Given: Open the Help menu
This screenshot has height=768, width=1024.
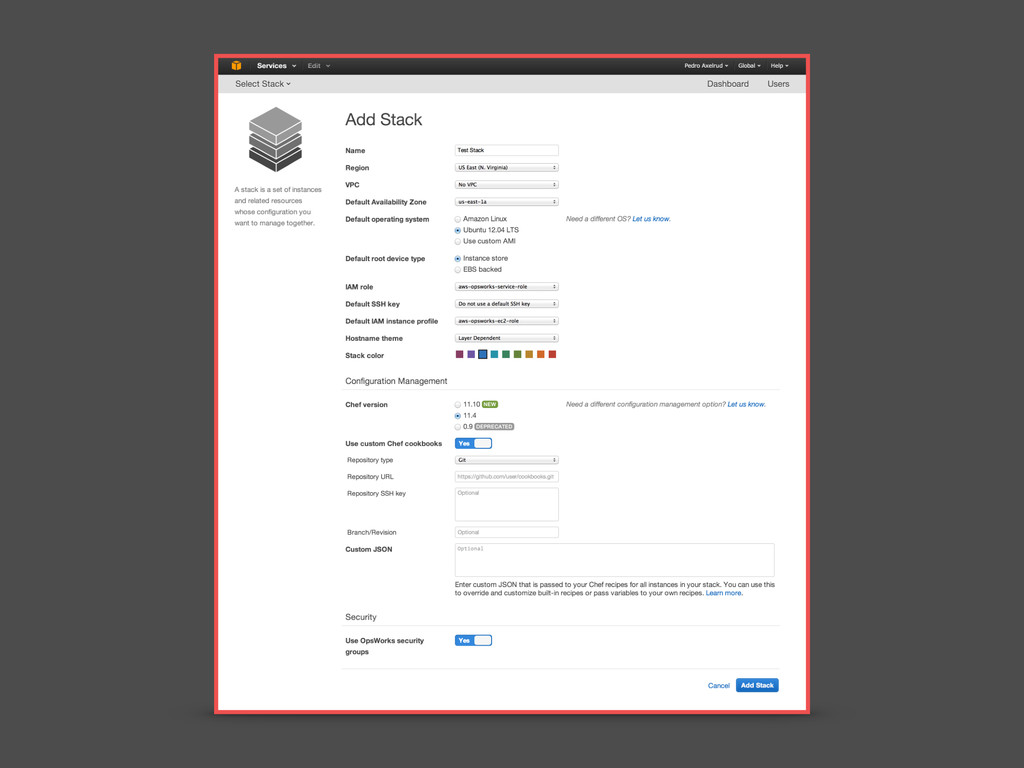Looking at the screenshot, I should (779, 66).
